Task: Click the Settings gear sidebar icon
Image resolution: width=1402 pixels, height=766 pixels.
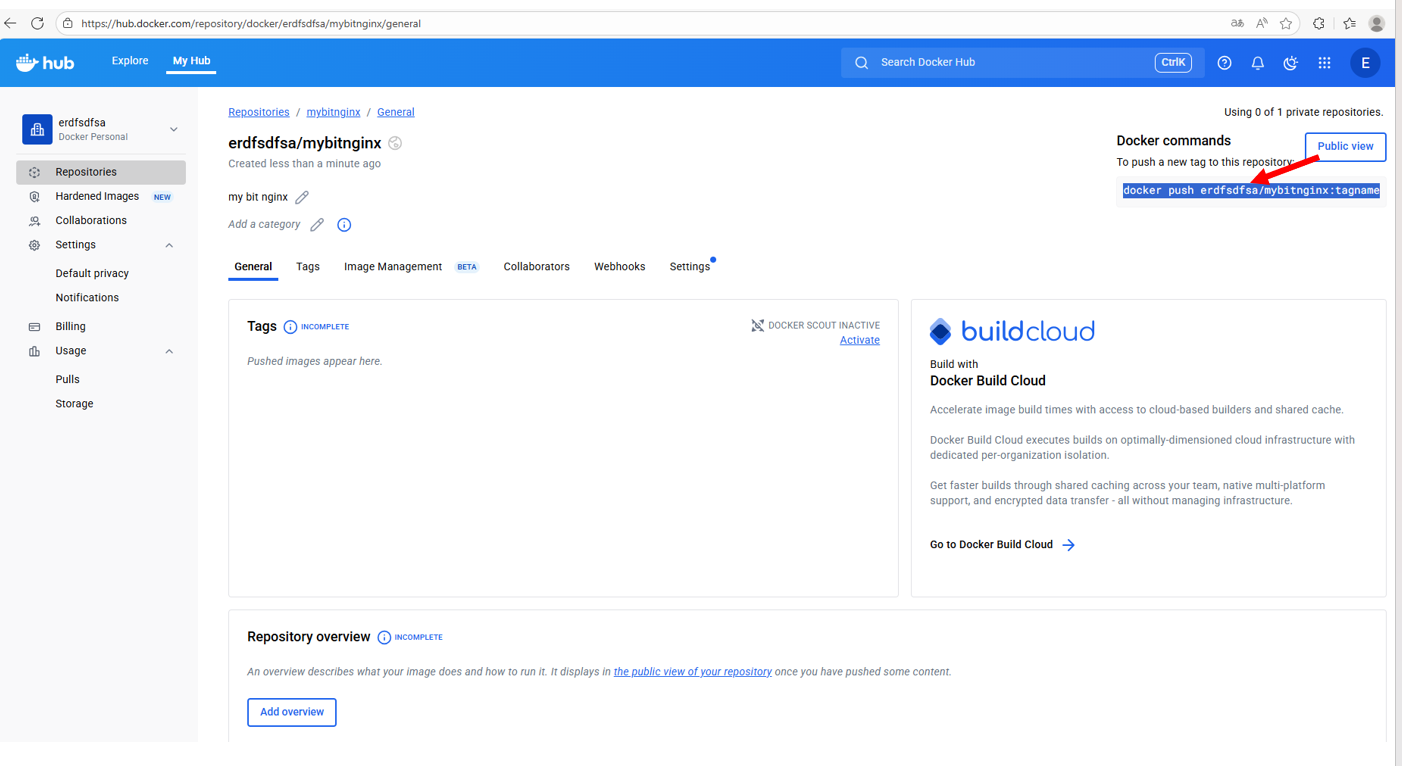Action: pyautogui.click(x=35, y=245)
